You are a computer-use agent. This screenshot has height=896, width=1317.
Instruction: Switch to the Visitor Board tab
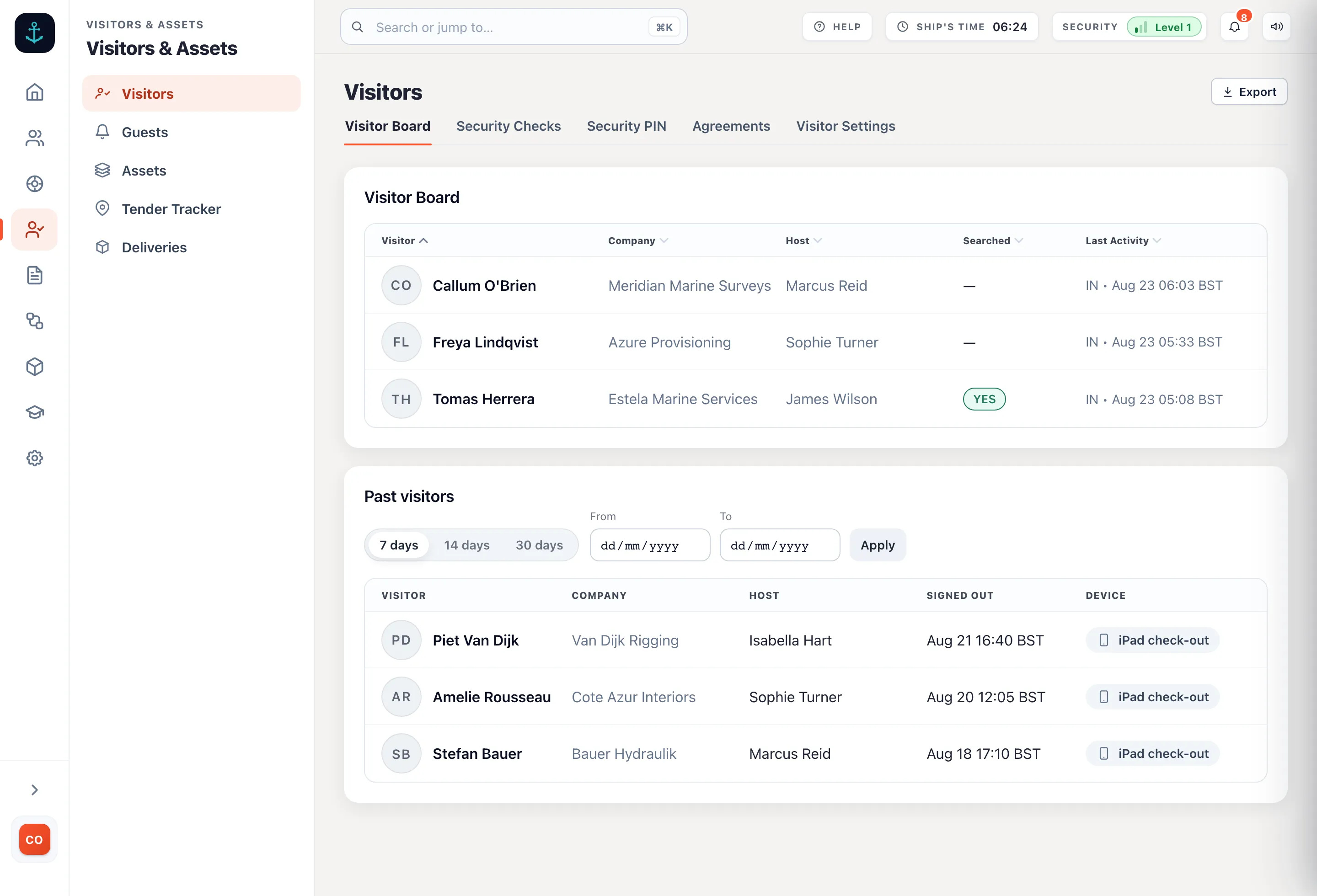coord(388,126)
